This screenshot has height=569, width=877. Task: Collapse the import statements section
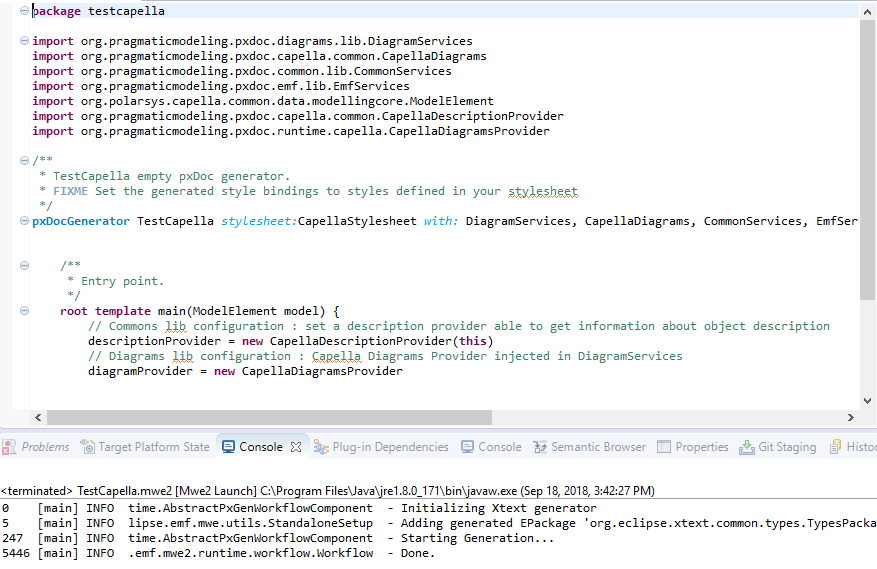click(24, 41)
